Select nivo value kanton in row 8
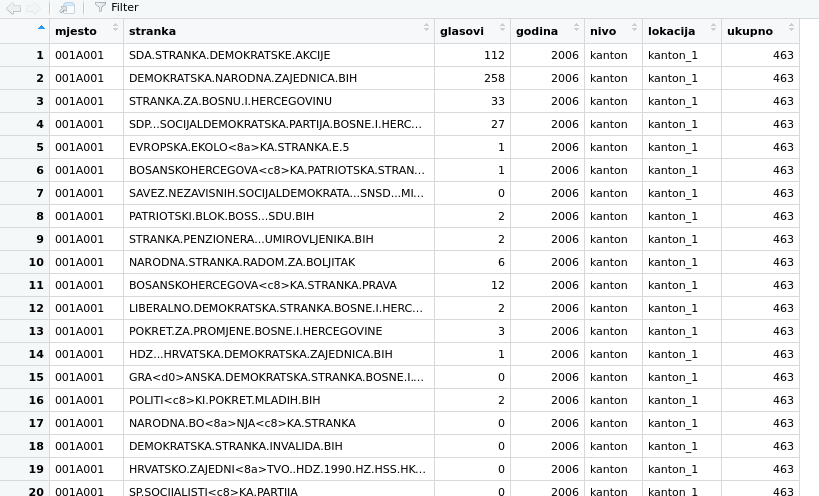The height and width of the screenshot is (496, 819). click(613, 216)
